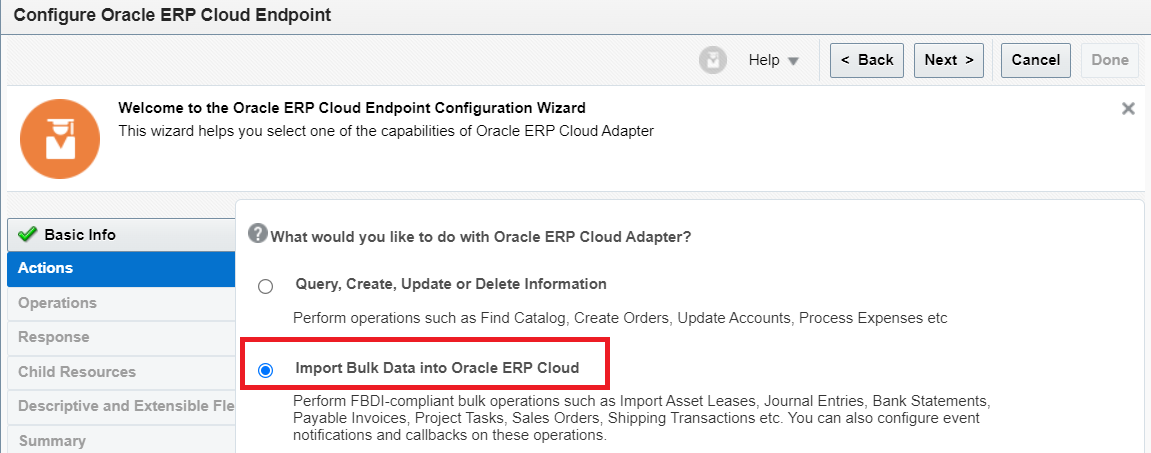Click the Back button
Screen dimensions: 1151x453
(x=867, y=60)
